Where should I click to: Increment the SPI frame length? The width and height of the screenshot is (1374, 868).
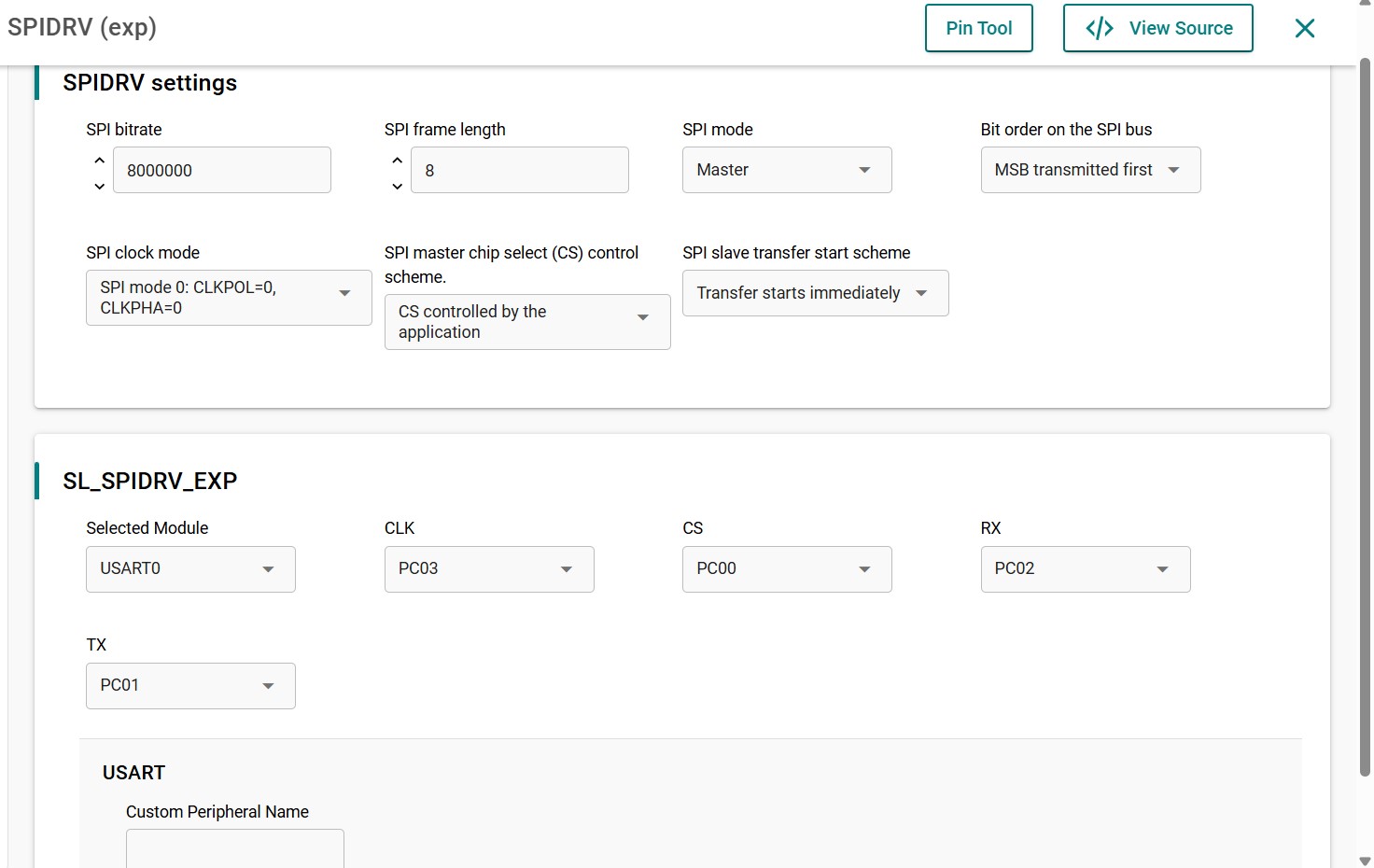point(398,161)
